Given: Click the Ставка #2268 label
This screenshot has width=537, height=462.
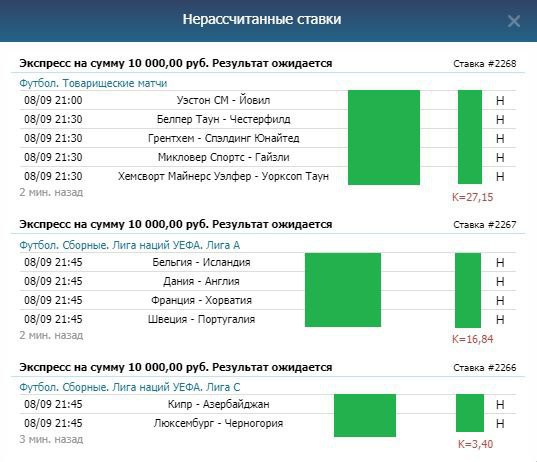Looking at the screenshot, I should [484, 64].
